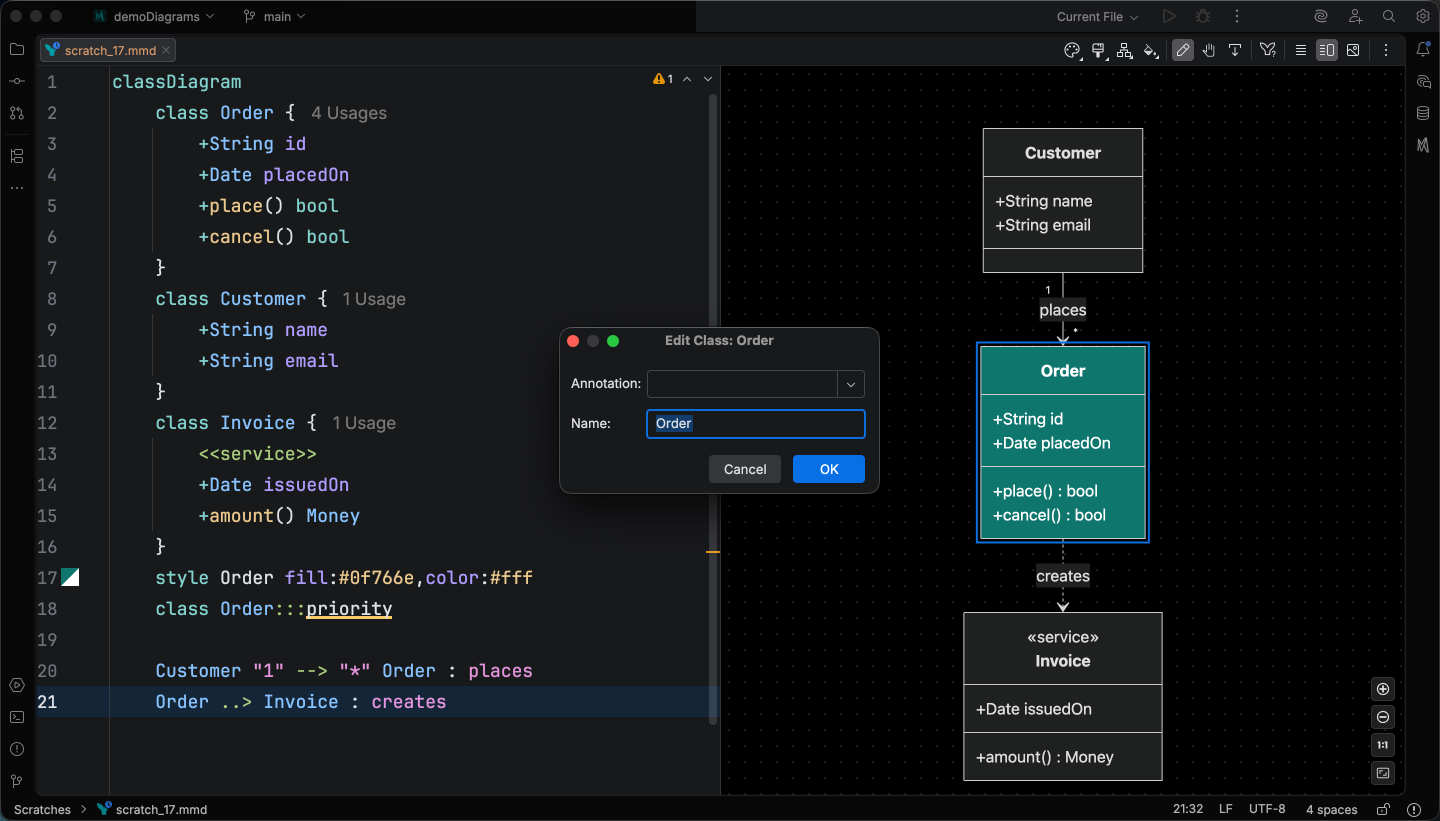This screenshot has height=821, width=1440.
Task: Open the Git tool window
Action: pyautogui.click(x=17, y=781)
